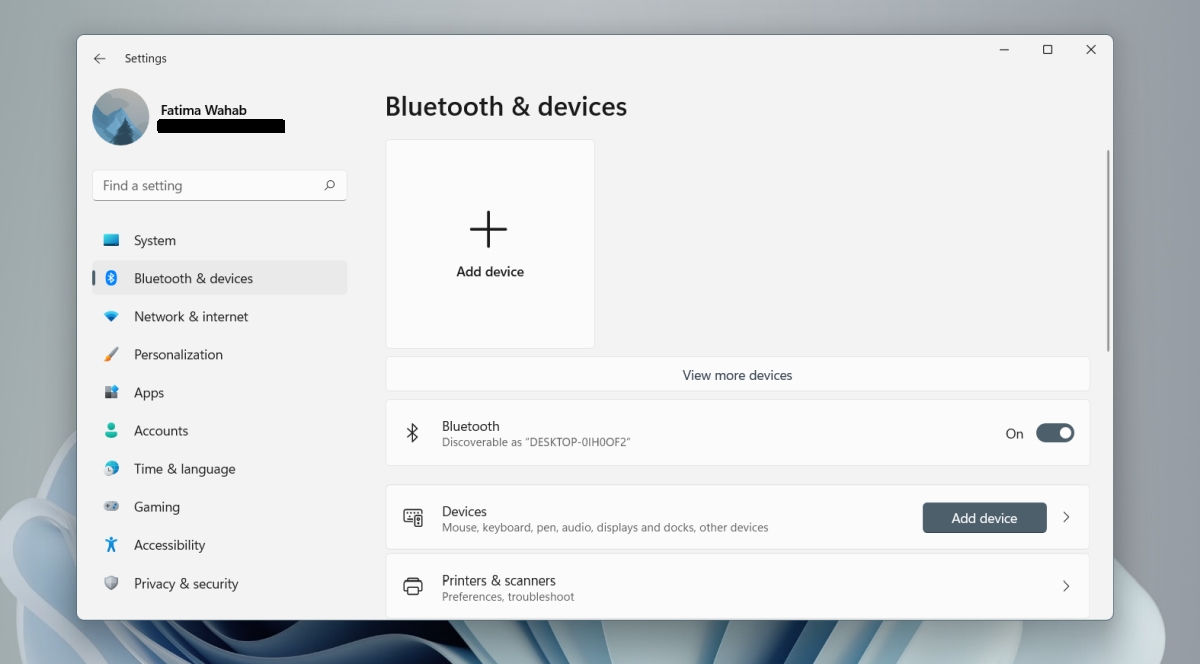
Task: Click the Find a setting search box
Action: pyautogui.click(x=220, y=185)
